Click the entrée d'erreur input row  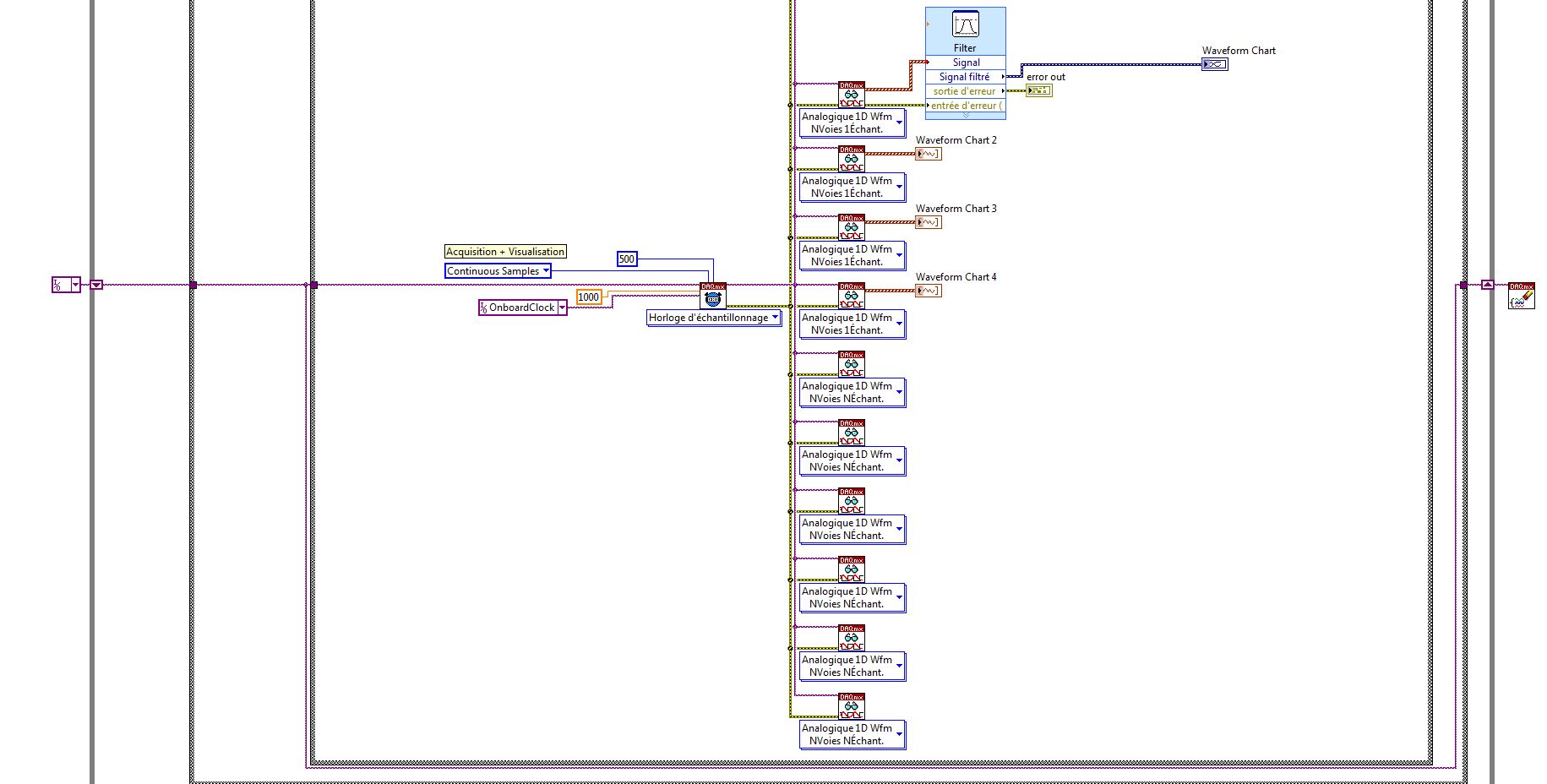966,106
